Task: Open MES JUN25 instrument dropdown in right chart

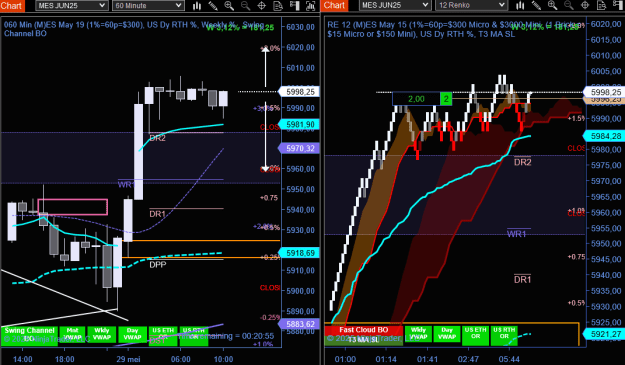Action: pyautogui.click(x=395, y=6)
